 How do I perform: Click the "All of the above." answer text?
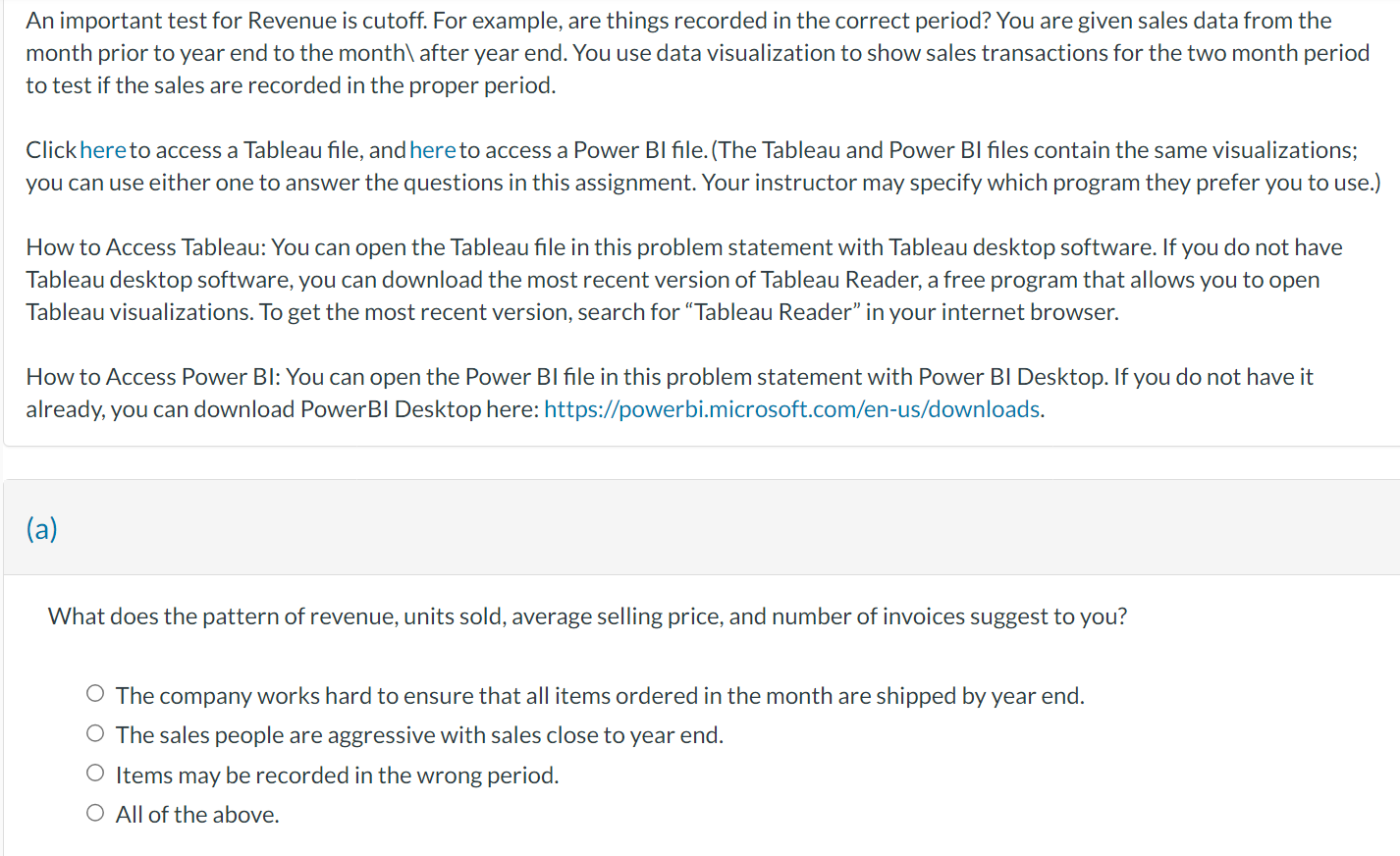pyautogui.click(x=197, y=815)
